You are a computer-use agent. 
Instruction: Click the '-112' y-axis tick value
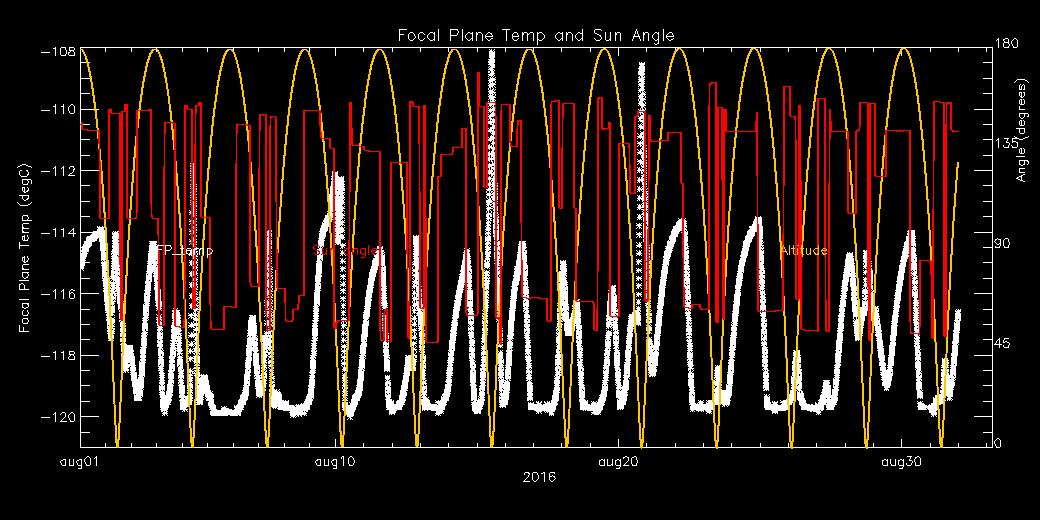click(x=56, y=171)
